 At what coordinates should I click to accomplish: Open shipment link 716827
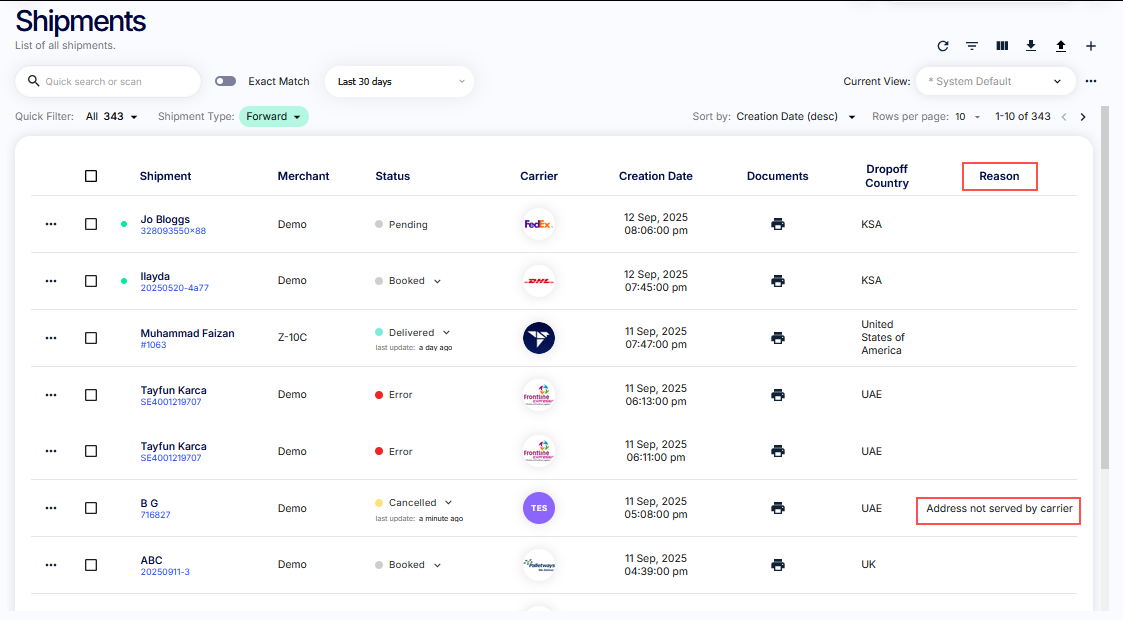click(x=155, y=515)
